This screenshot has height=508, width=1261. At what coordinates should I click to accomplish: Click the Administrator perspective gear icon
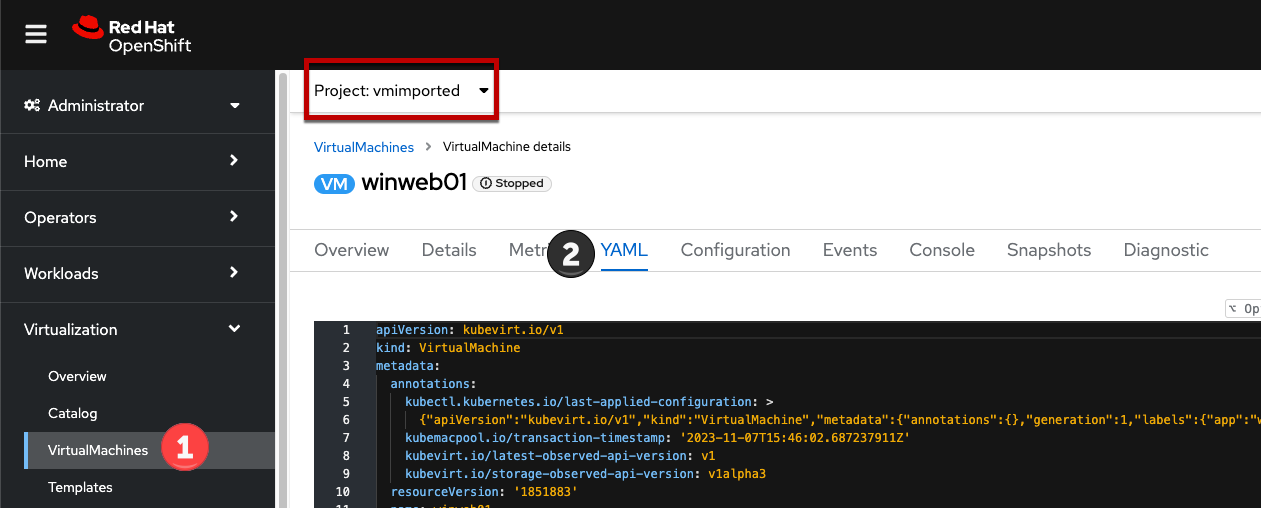(32, 105)
